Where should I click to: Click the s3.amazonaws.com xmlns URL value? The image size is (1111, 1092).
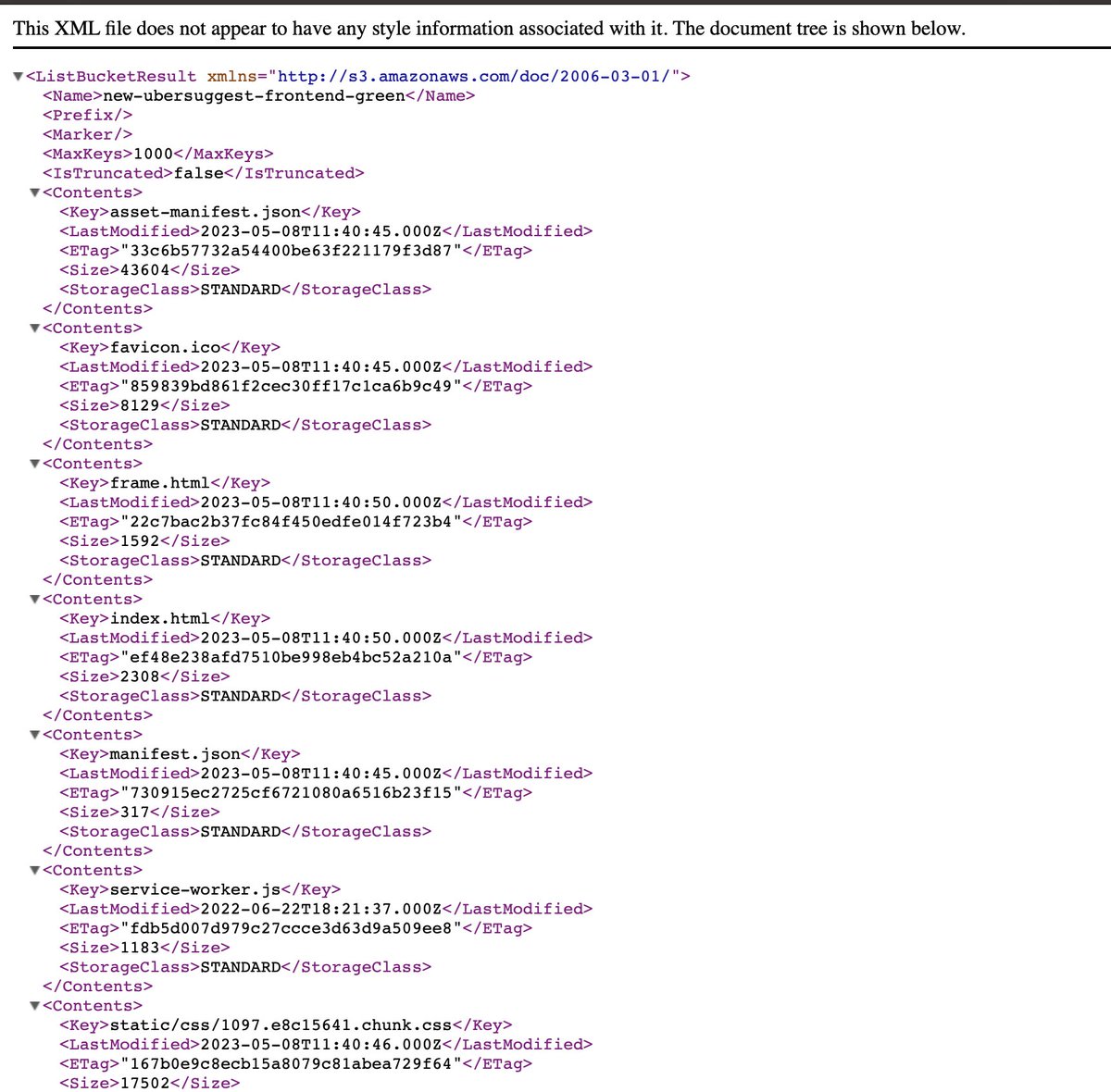click(476, 76)
